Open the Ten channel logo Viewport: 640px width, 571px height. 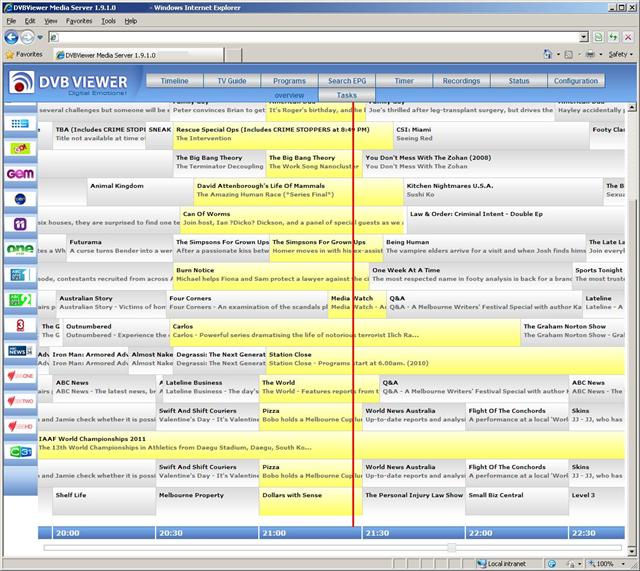point(20,199)
